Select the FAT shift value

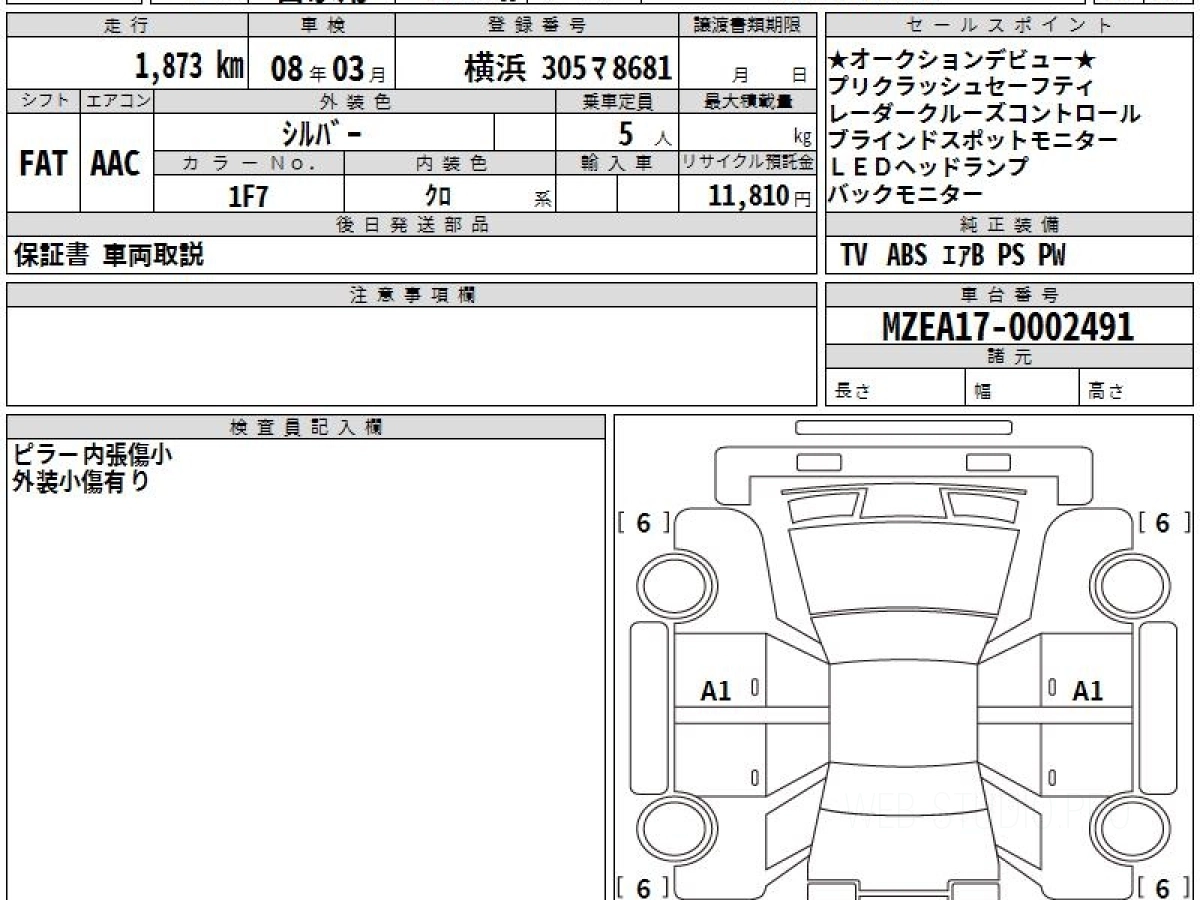coord(43,164)
